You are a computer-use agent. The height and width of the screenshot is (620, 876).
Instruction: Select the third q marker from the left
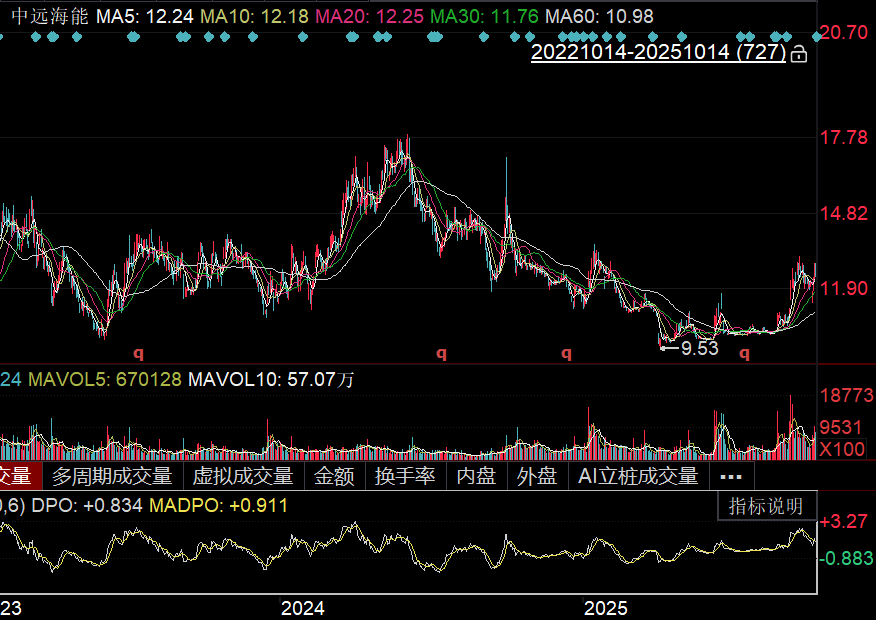click(566, 352)
